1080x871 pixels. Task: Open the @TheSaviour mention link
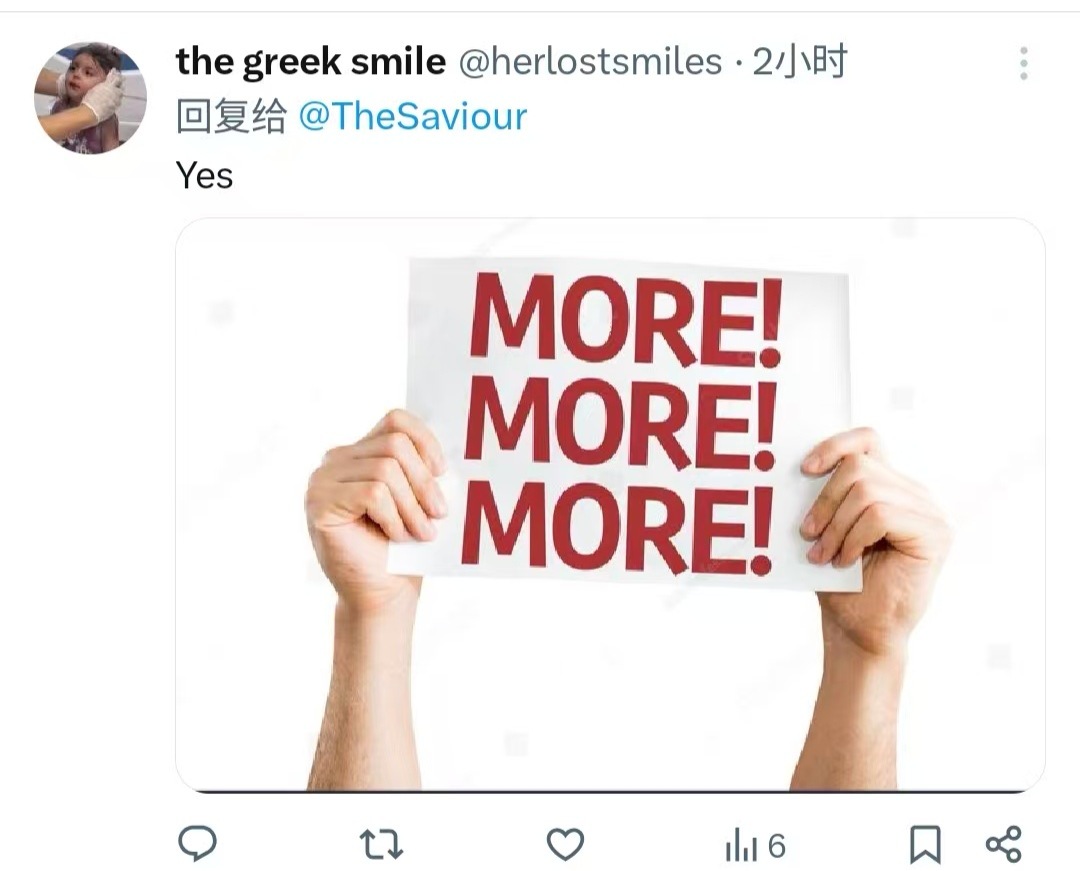point(413,116)
